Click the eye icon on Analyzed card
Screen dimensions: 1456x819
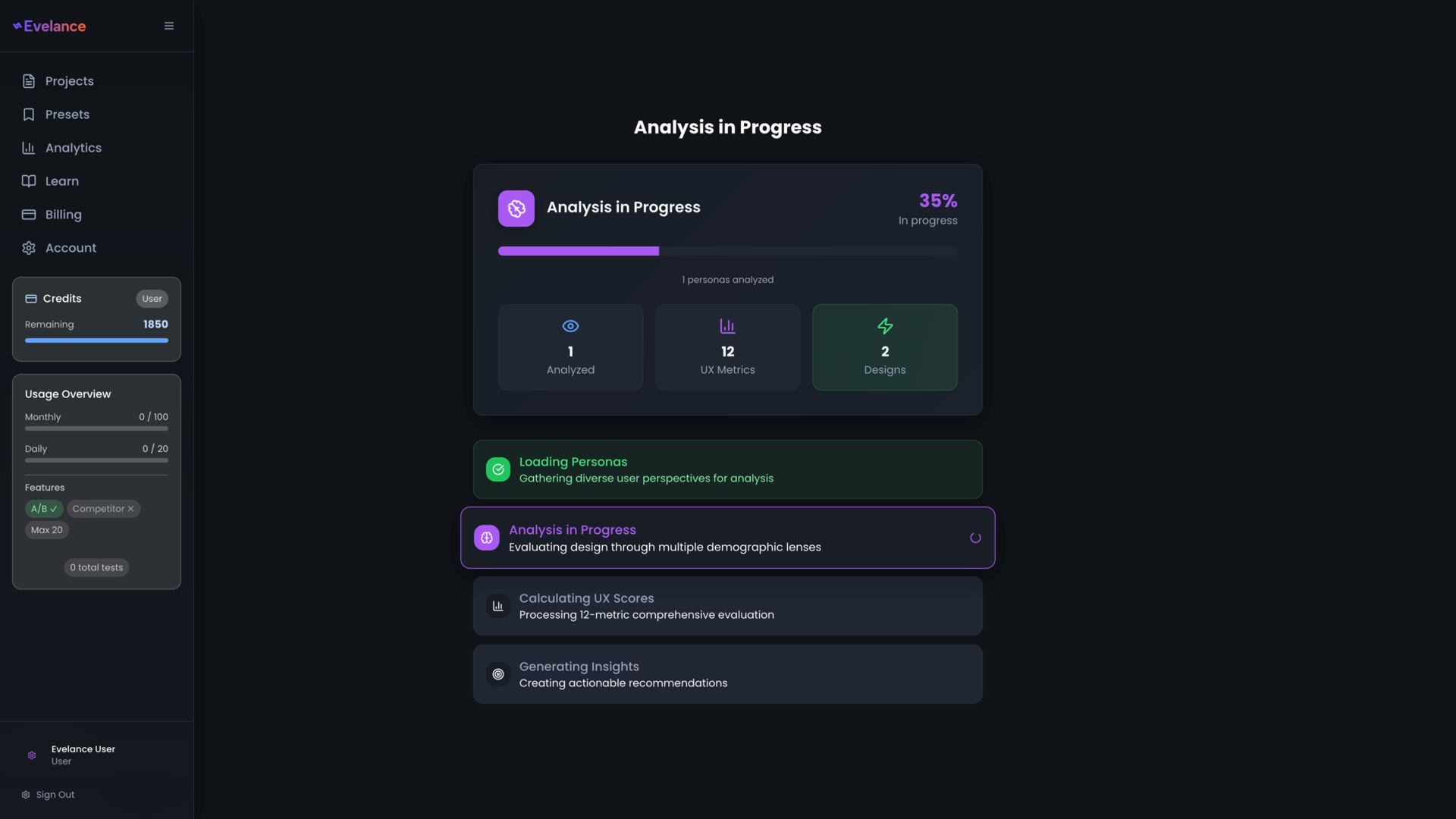[570, 326]
